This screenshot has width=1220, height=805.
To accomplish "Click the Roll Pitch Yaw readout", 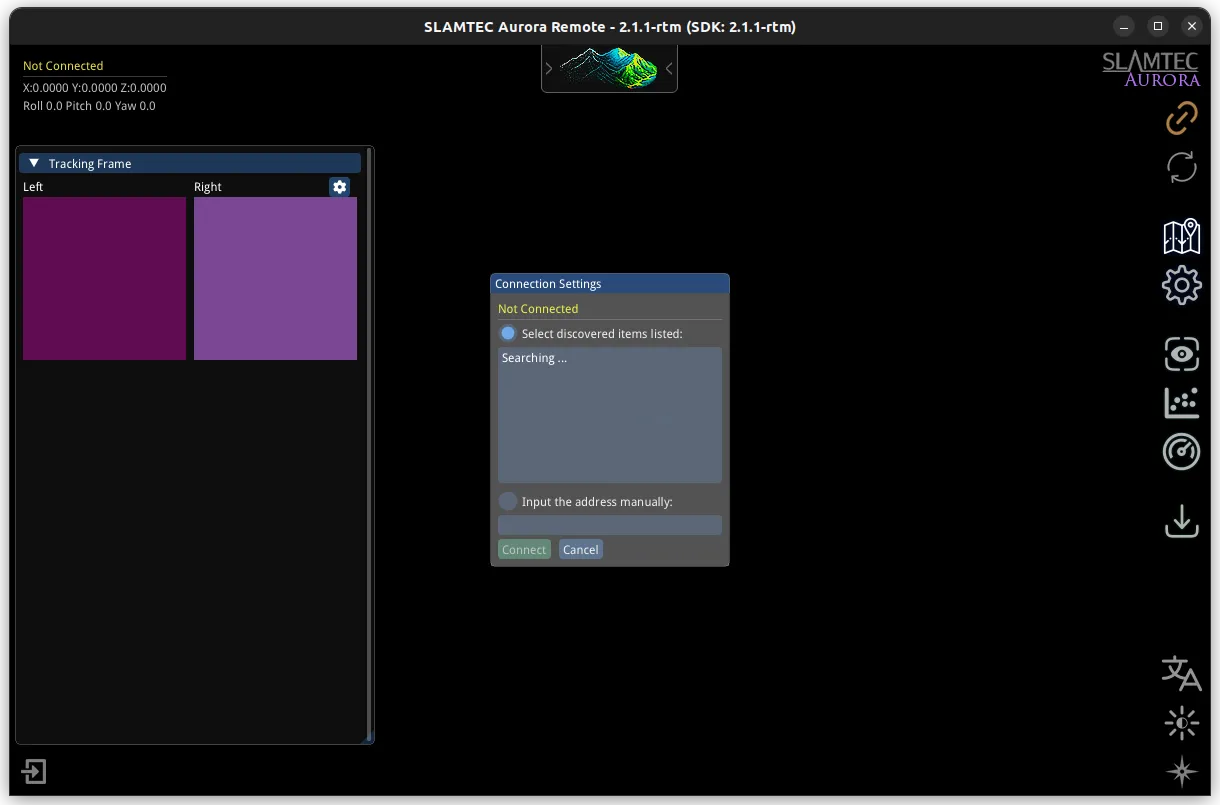I will [89, 106].
